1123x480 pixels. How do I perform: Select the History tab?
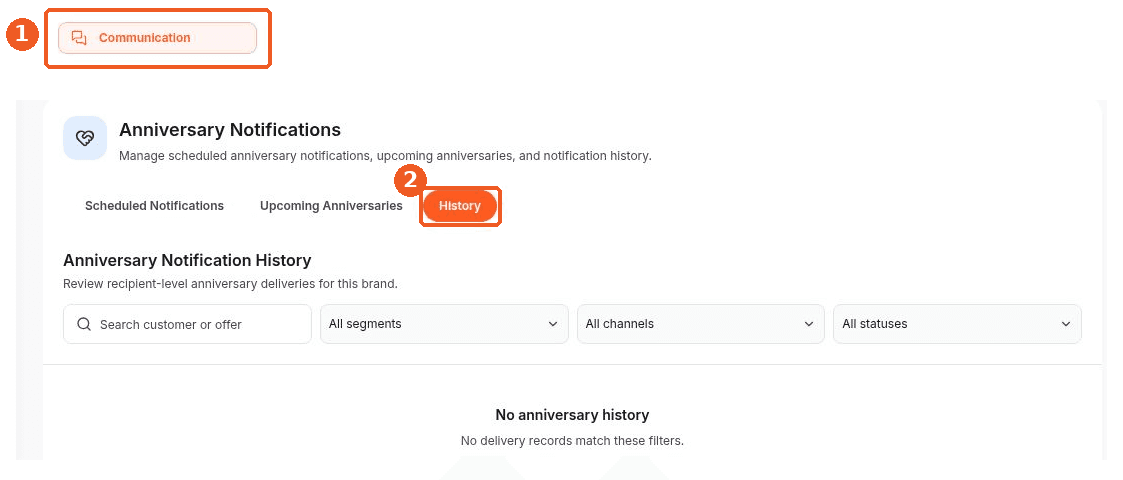460,206
